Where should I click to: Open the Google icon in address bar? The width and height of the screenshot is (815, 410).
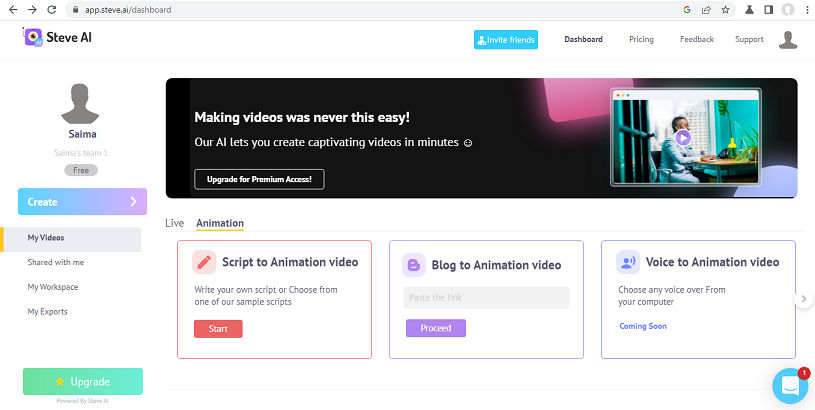[687, 9]
